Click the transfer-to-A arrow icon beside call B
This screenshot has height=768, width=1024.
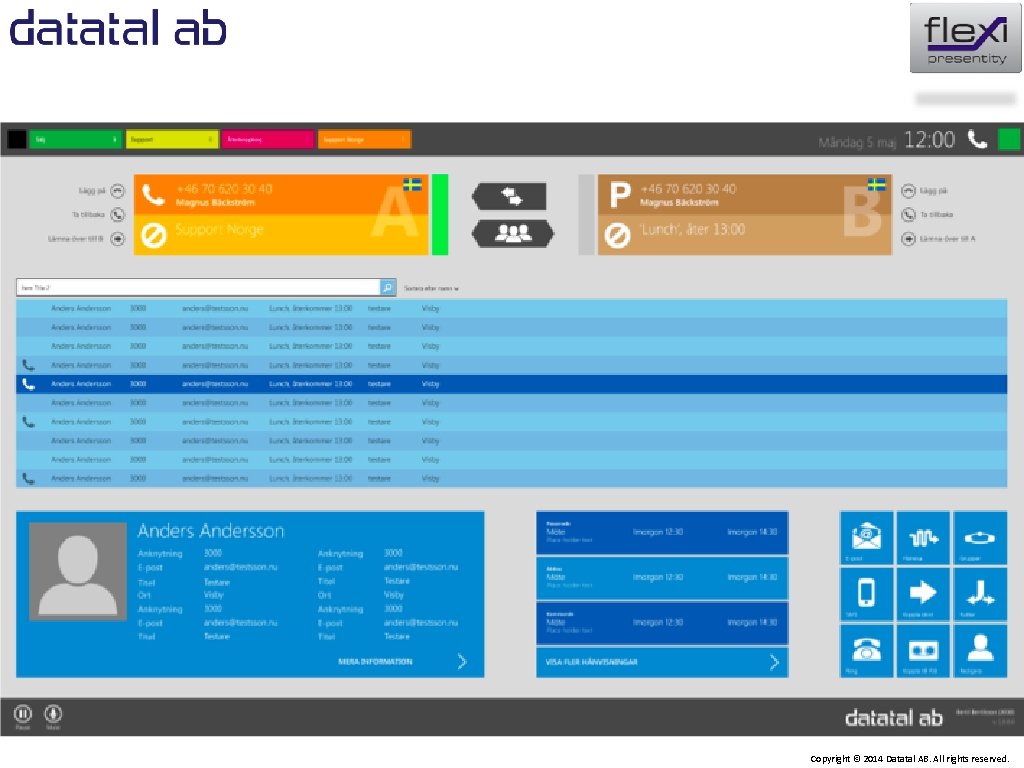pos(908,238)
